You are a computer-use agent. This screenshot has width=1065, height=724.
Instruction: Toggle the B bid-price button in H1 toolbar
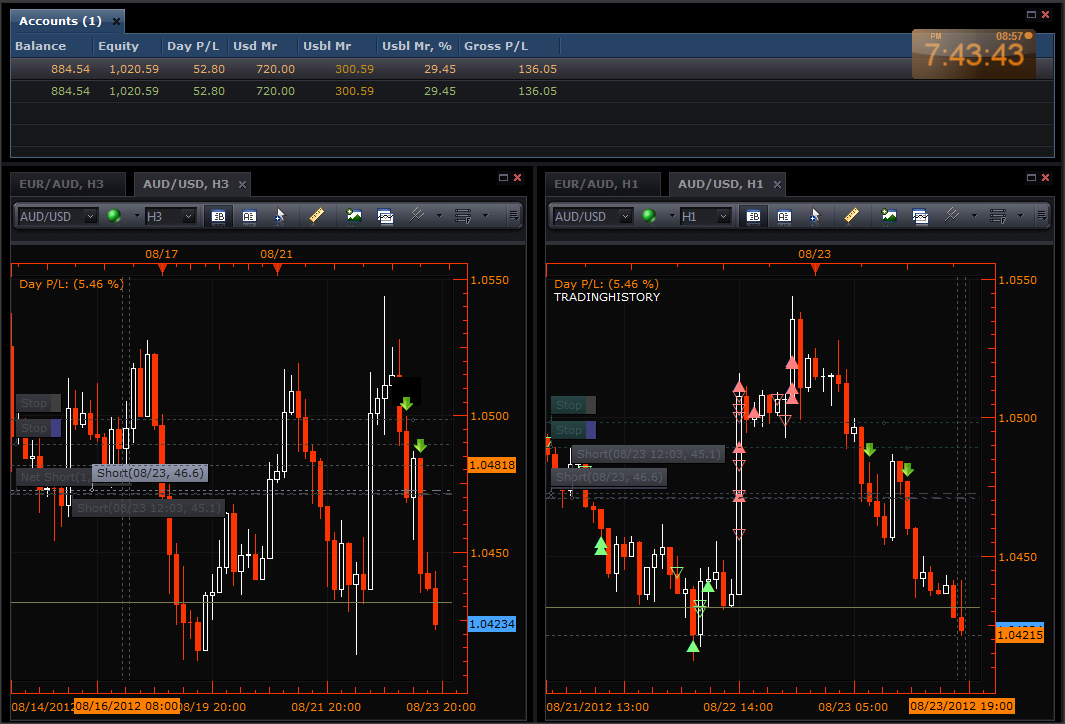[x=753, y=215]
